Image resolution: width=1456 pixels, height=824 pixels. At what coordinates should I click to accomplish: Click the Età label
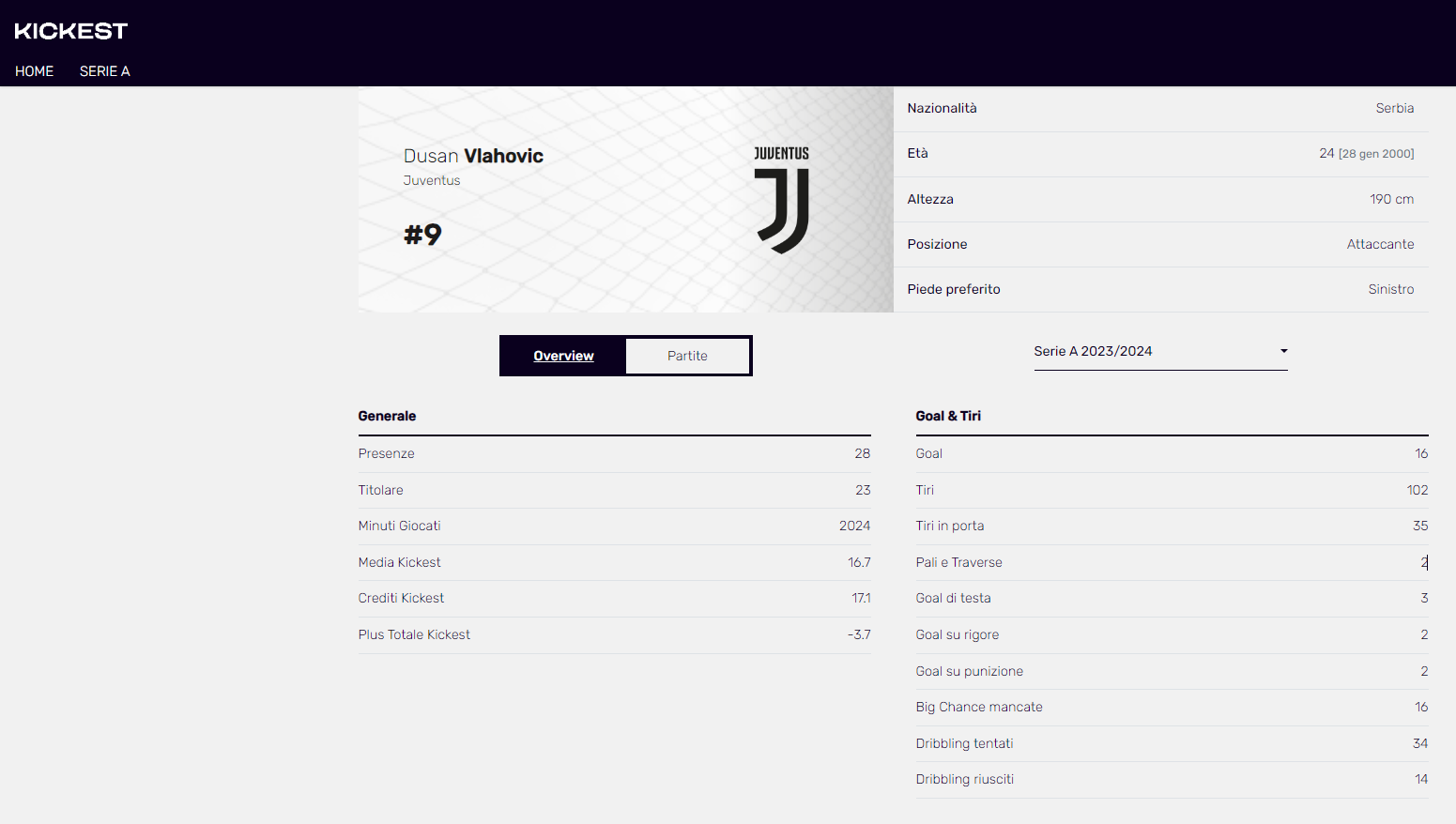(x=917, y=153)
